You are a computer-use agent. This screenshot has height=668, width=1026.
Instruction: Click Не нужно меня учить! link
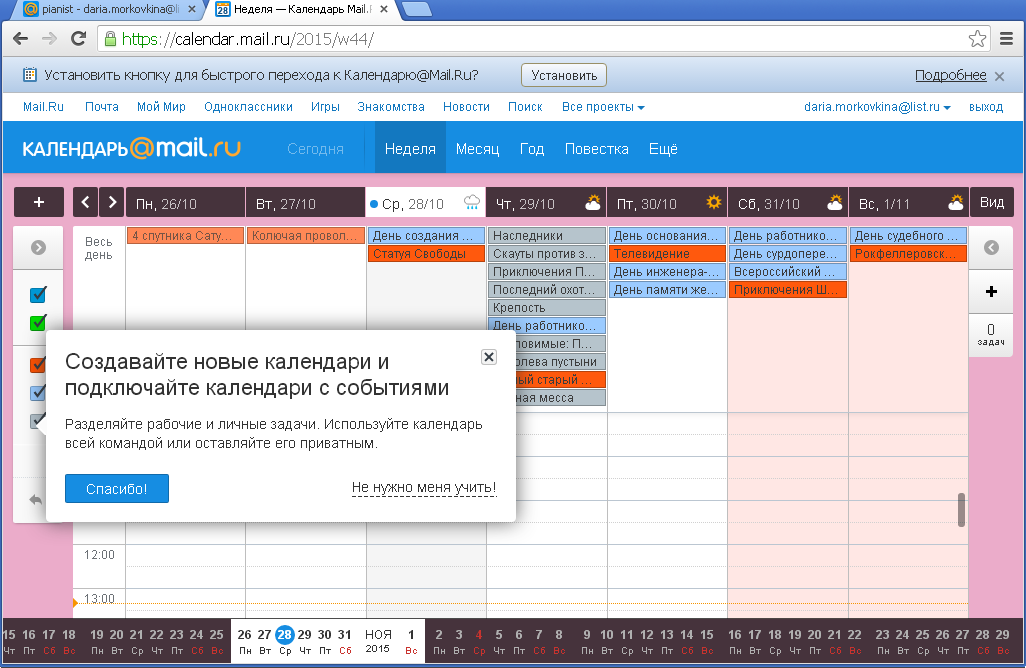pos(424,487)
